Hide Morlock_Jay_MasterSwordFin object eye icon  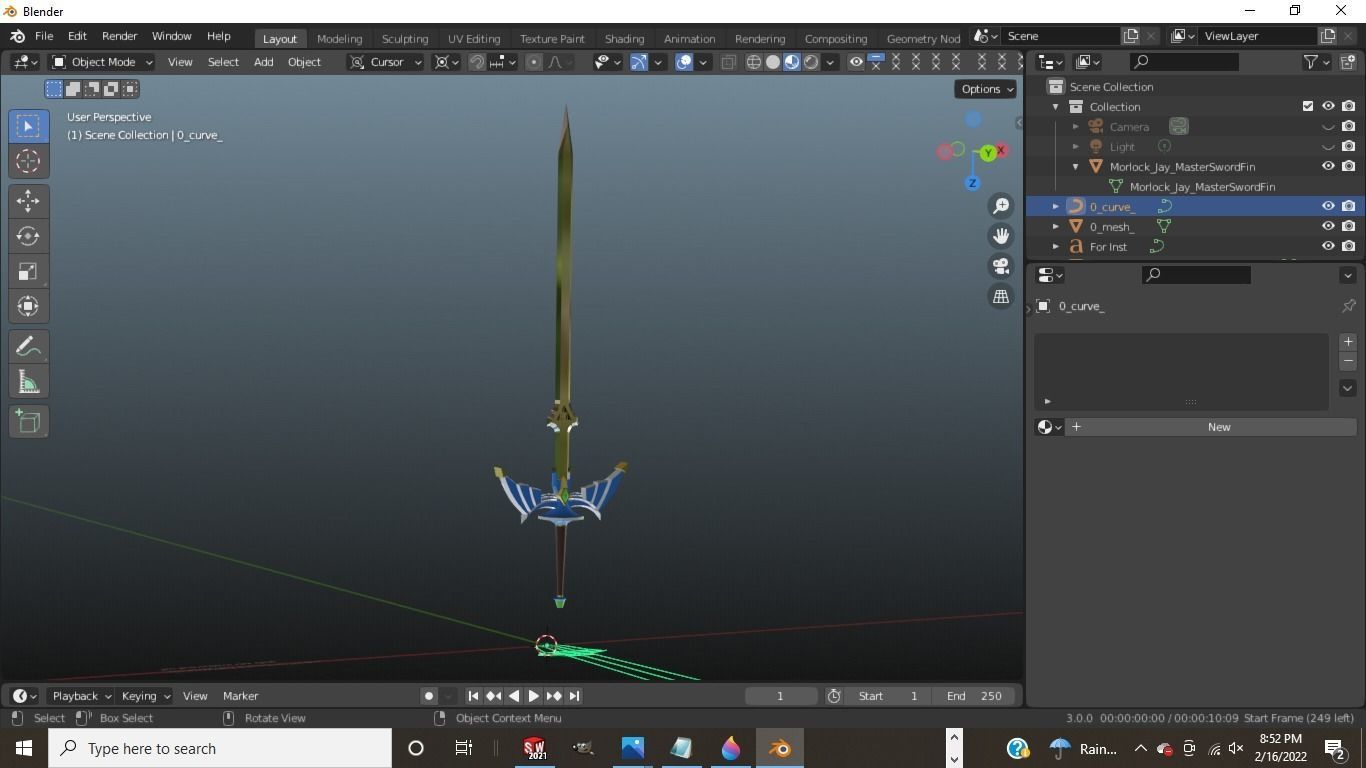(x=1328, y=166)
